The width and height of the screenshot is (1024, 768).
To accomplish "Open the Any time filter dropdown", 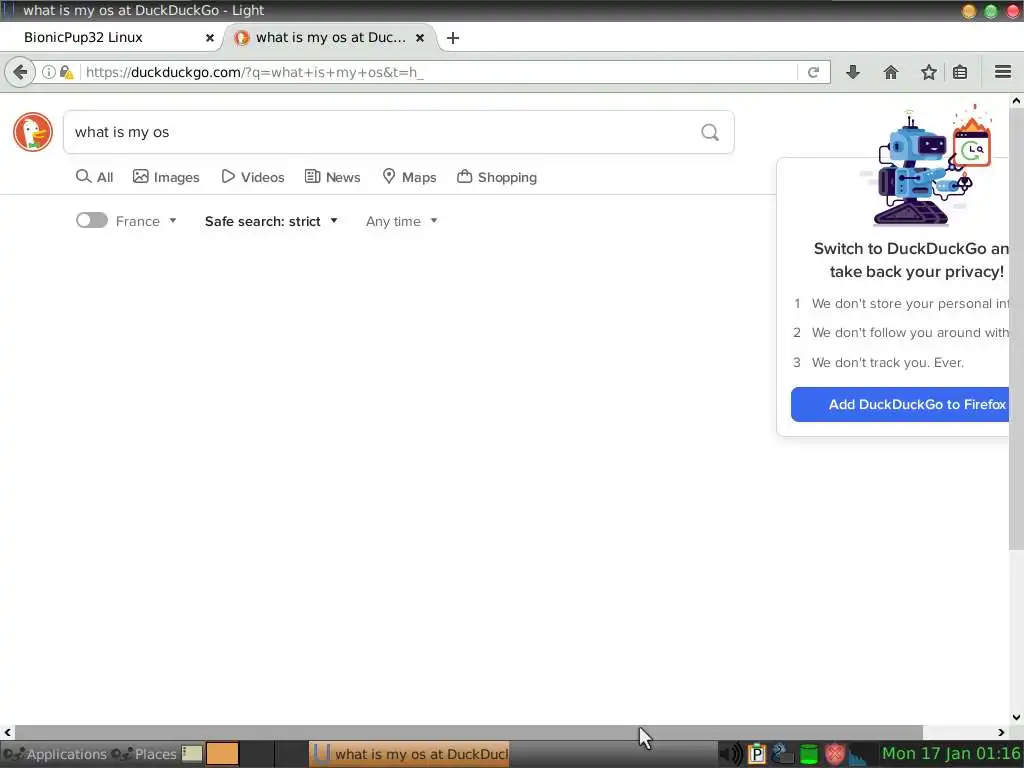I will (x=402, y=221).
